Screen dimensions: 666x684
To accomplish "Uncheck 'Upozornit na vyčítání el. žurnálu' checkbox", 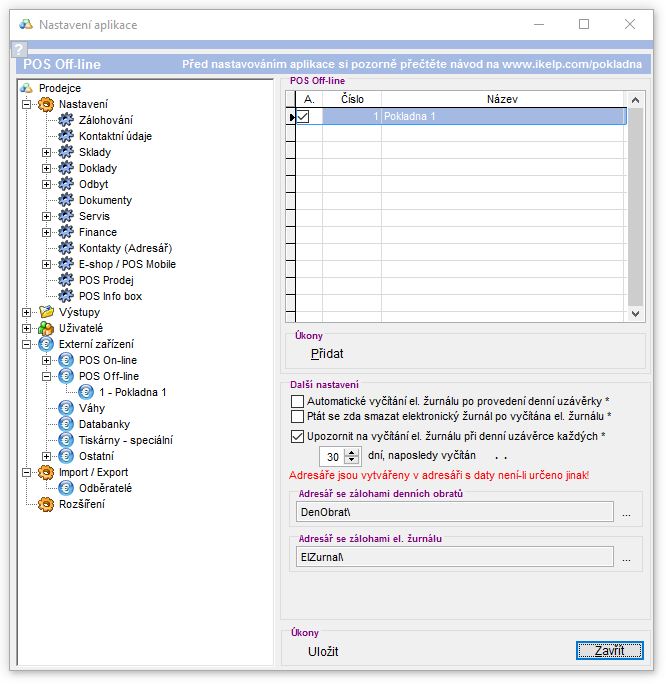I will (297, 436).
